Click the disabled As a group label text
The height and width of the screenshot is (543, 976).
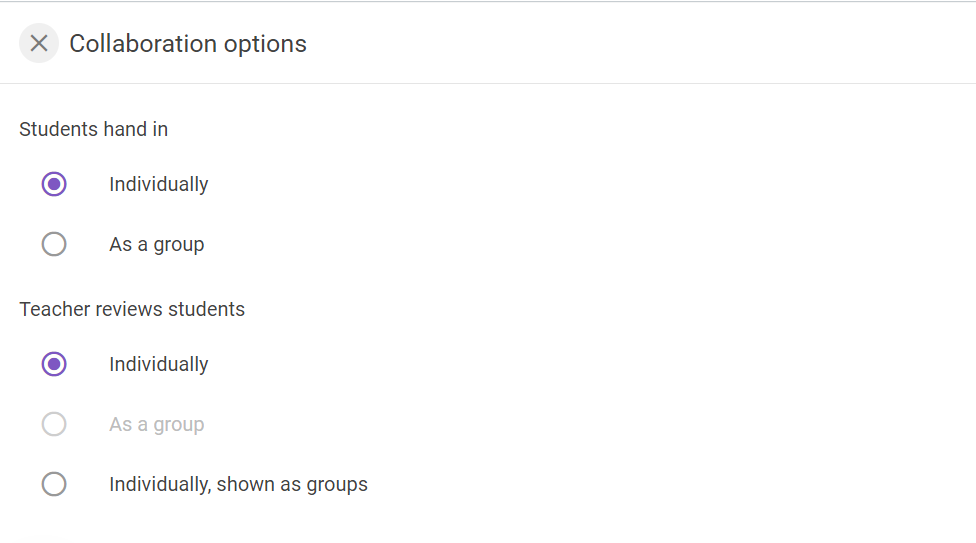157,424
